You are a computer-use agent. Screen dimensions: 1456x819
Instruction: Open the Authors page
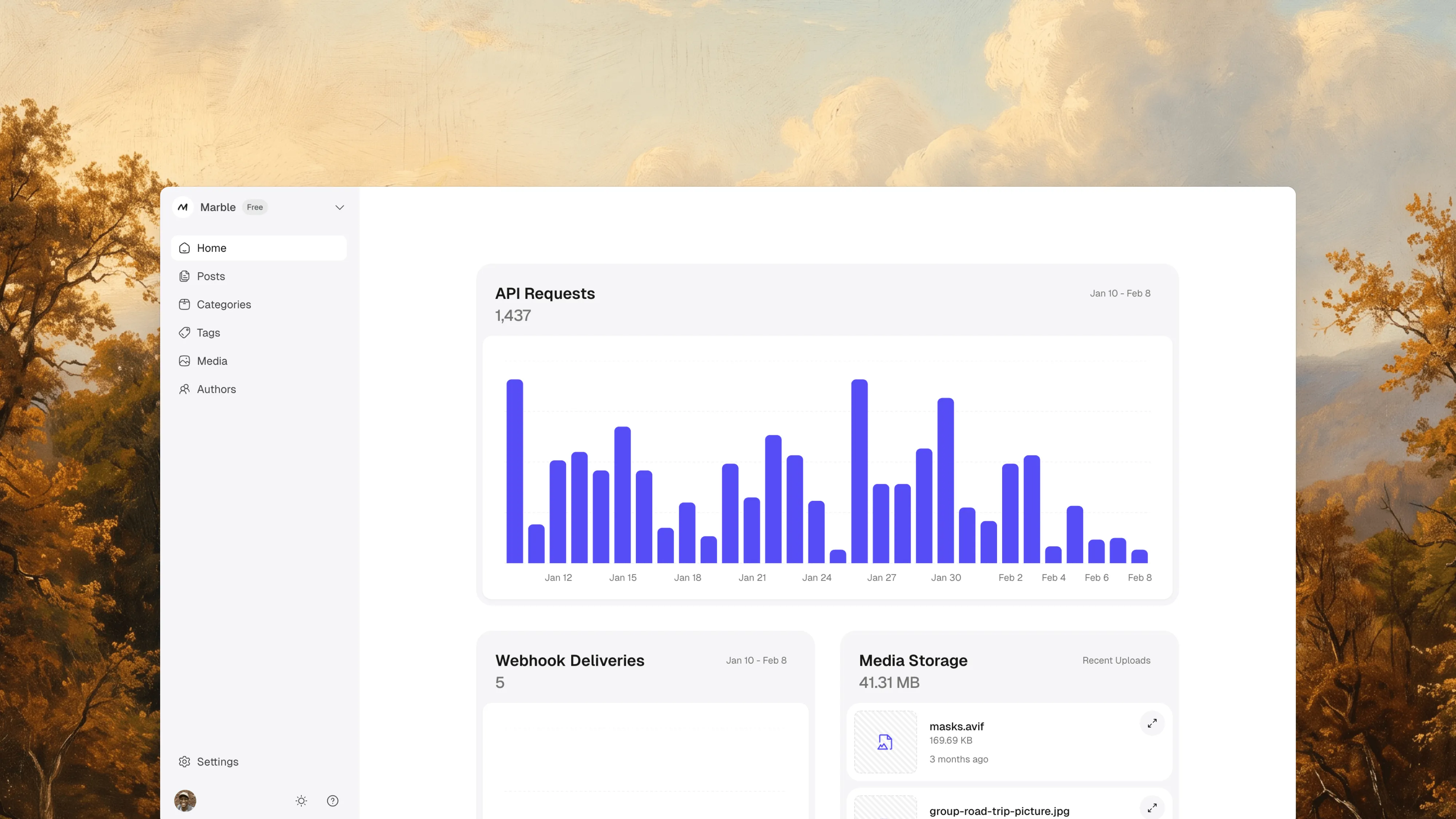tap(259, 389)
